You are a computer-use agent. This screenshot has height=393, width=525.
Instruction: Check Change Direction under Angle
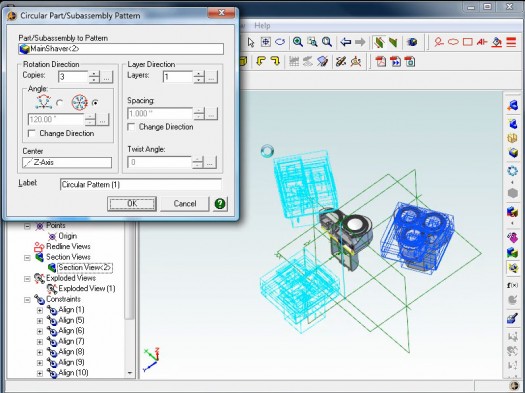coord(32,134)
